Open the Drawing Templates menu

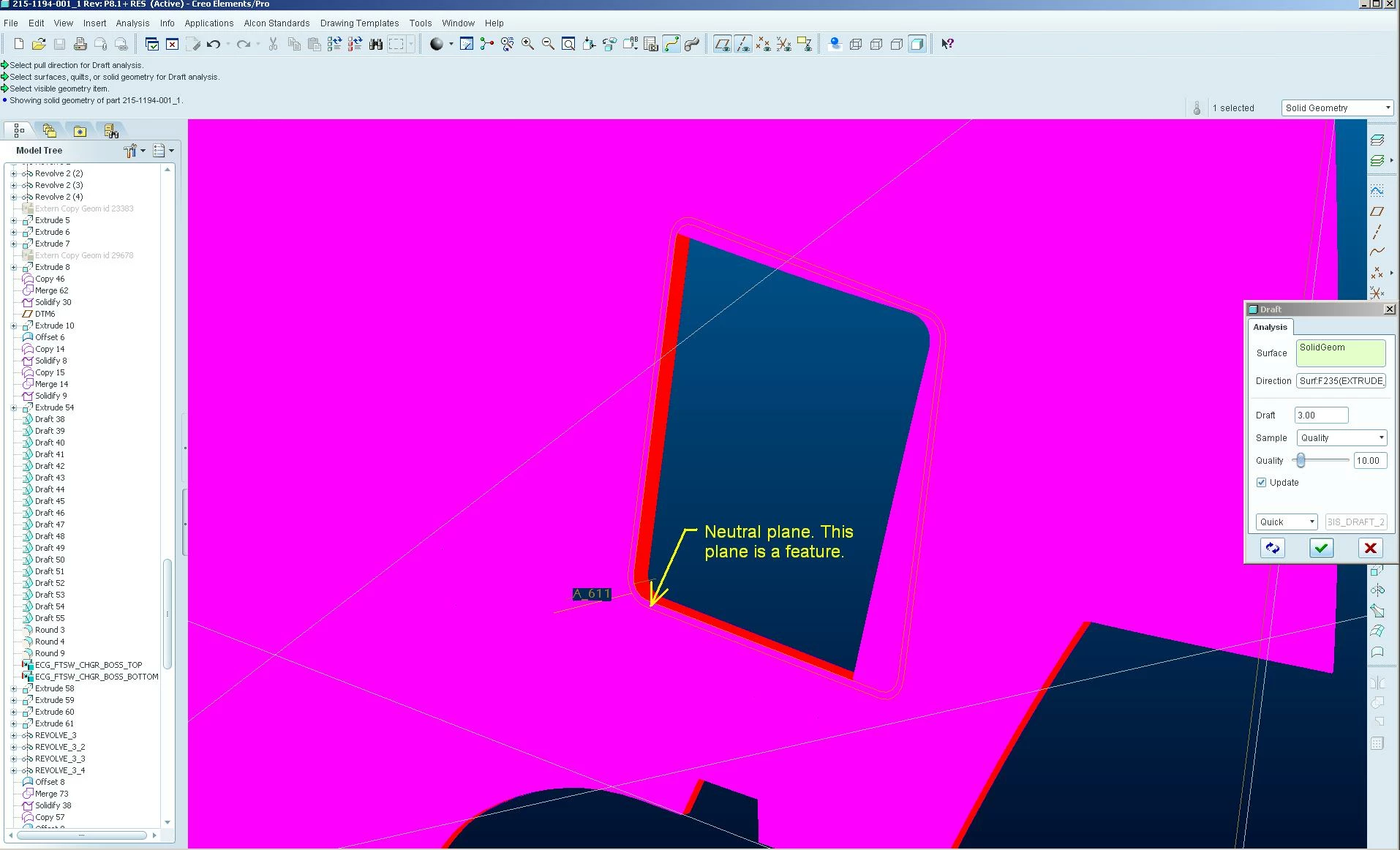[359, 23]
